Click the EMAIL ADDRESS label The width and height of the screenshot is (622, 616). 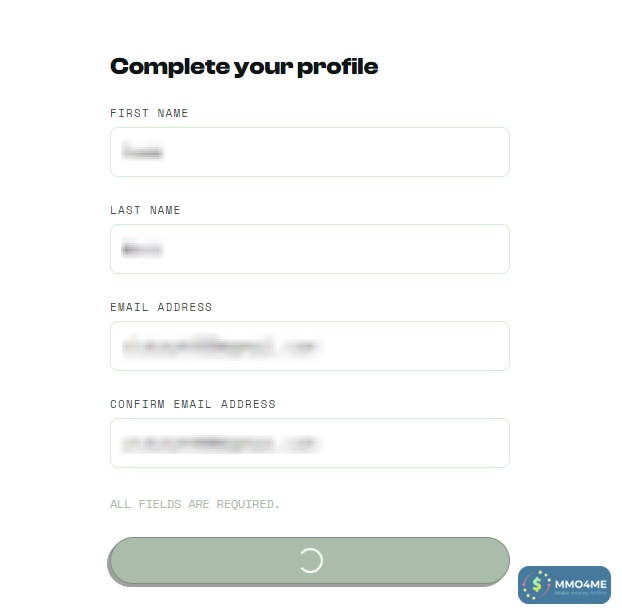pyautogui.click(x=161, y=307)
